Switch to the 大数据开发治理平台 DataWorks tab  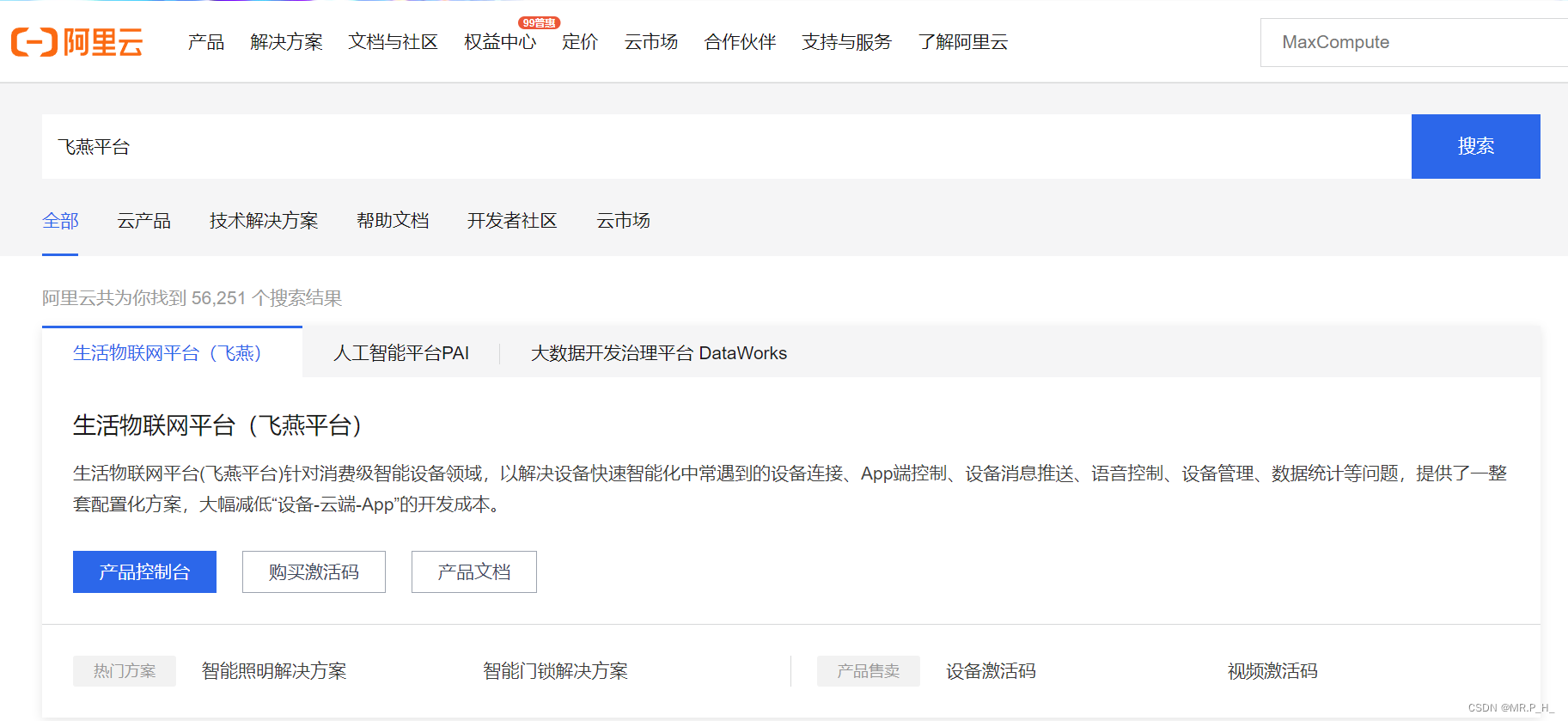[x=659, y=353]
